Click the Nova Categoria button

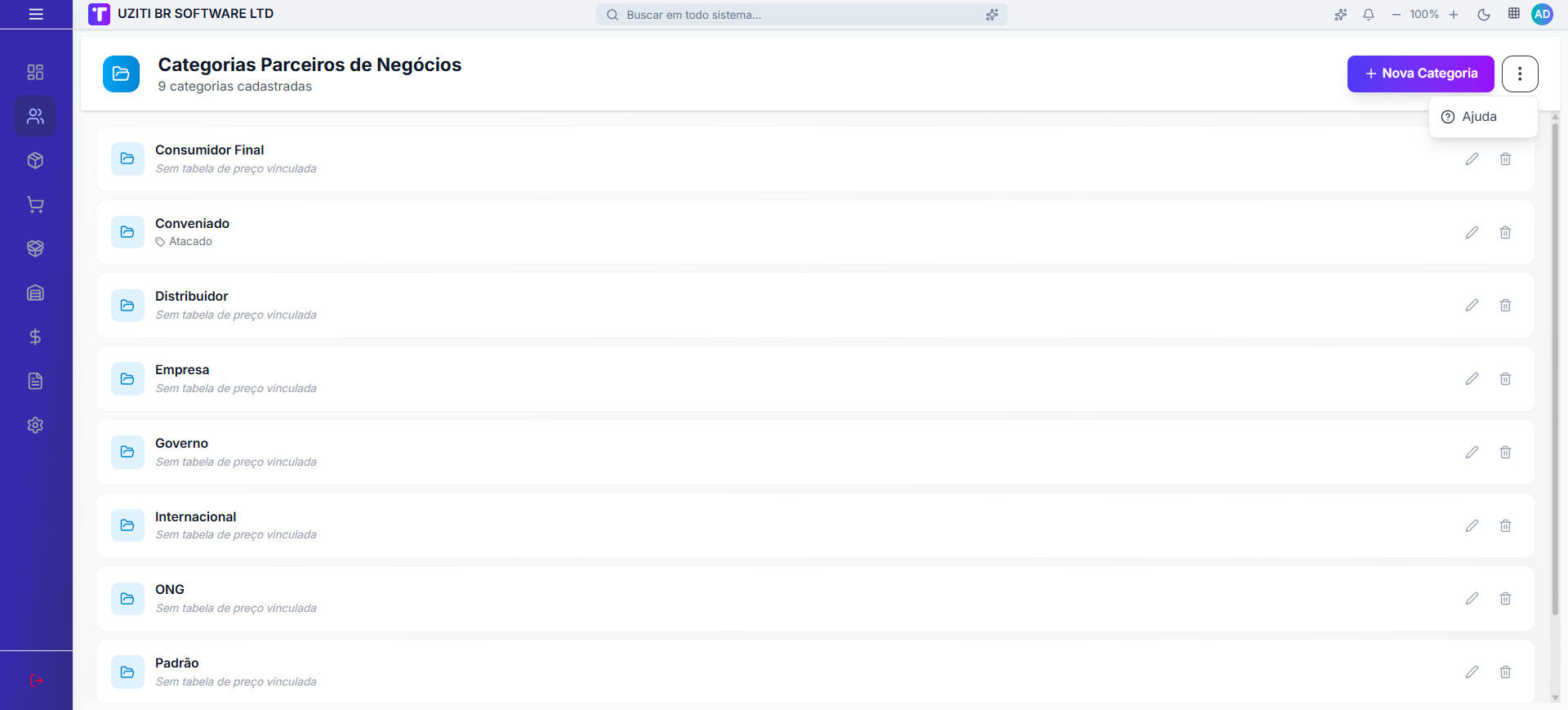(1420, 74)
